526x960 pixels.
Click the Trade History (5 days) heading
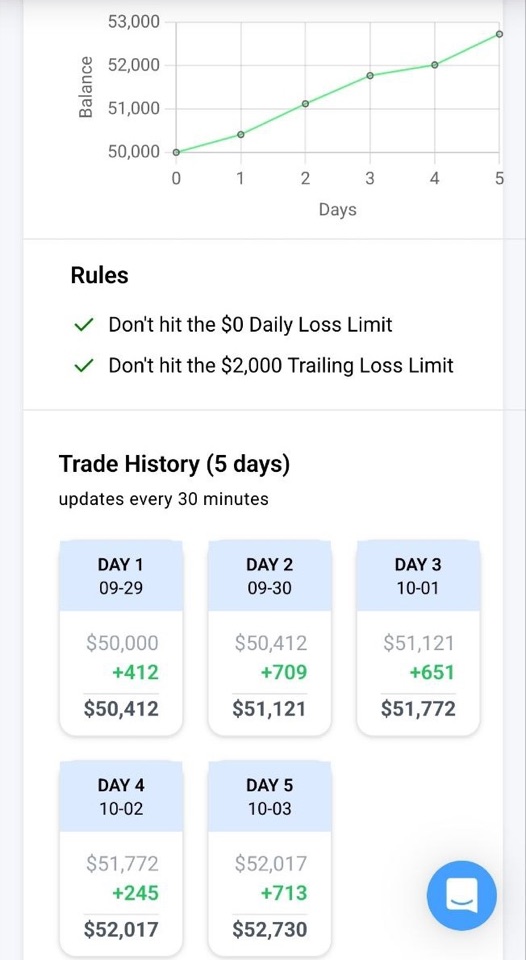(x=174, y=465)
